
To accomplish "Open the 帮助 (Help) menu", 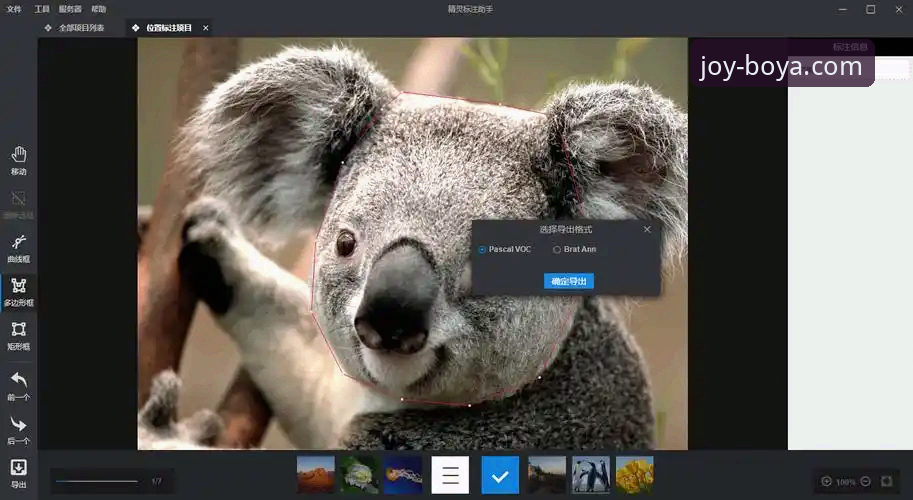I will (98, 9).
